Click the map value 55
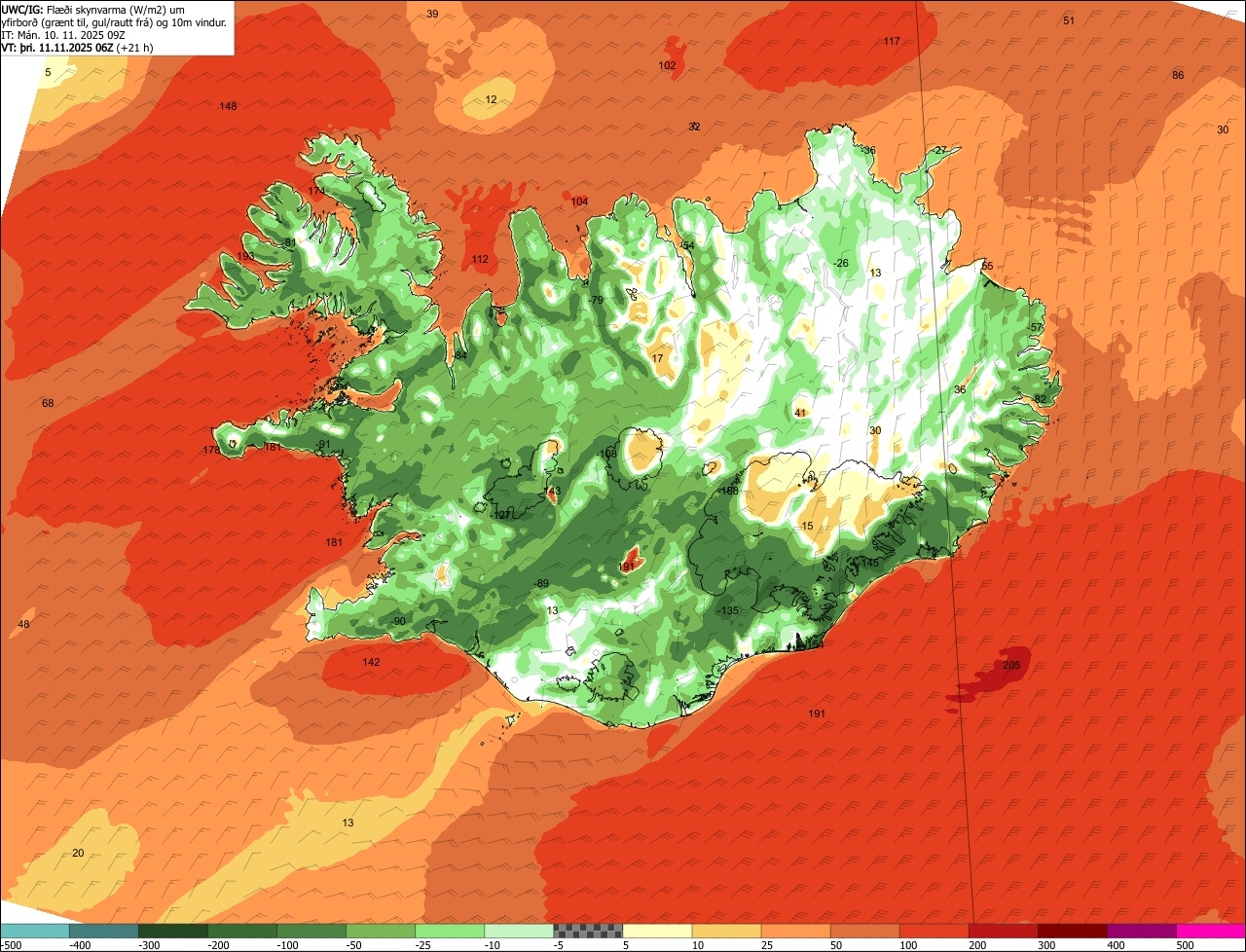The image size is (1246, 952). [x=986, y=266]
